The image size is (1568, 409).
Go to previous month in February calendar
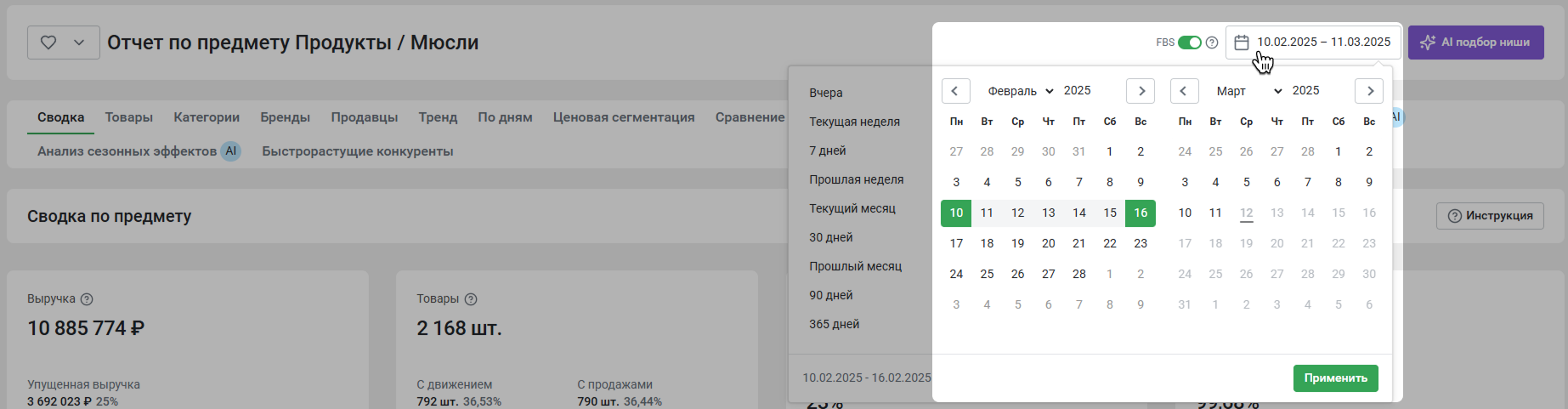[x=955, y=91]
